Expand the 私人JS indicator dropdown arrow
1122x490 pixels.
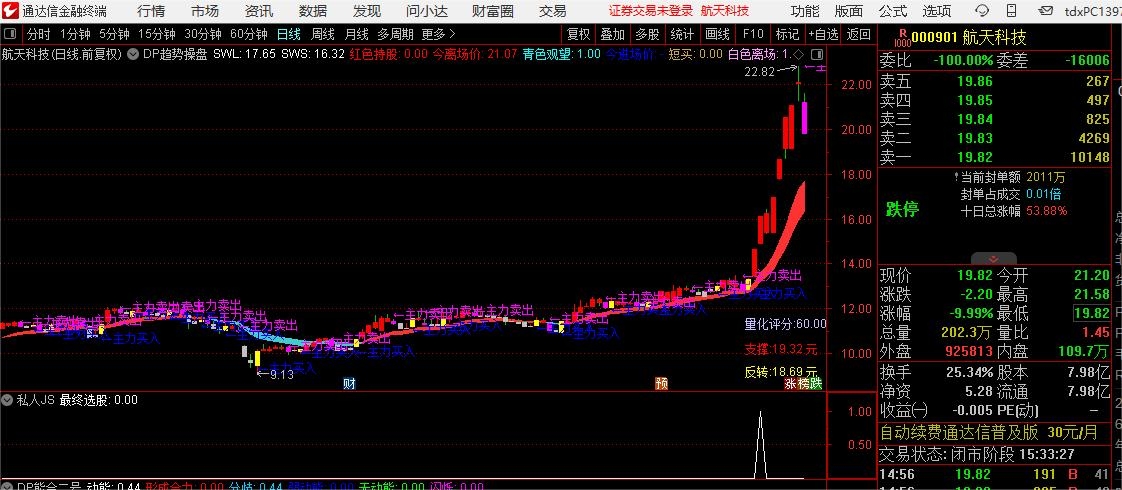pos(8,400)
